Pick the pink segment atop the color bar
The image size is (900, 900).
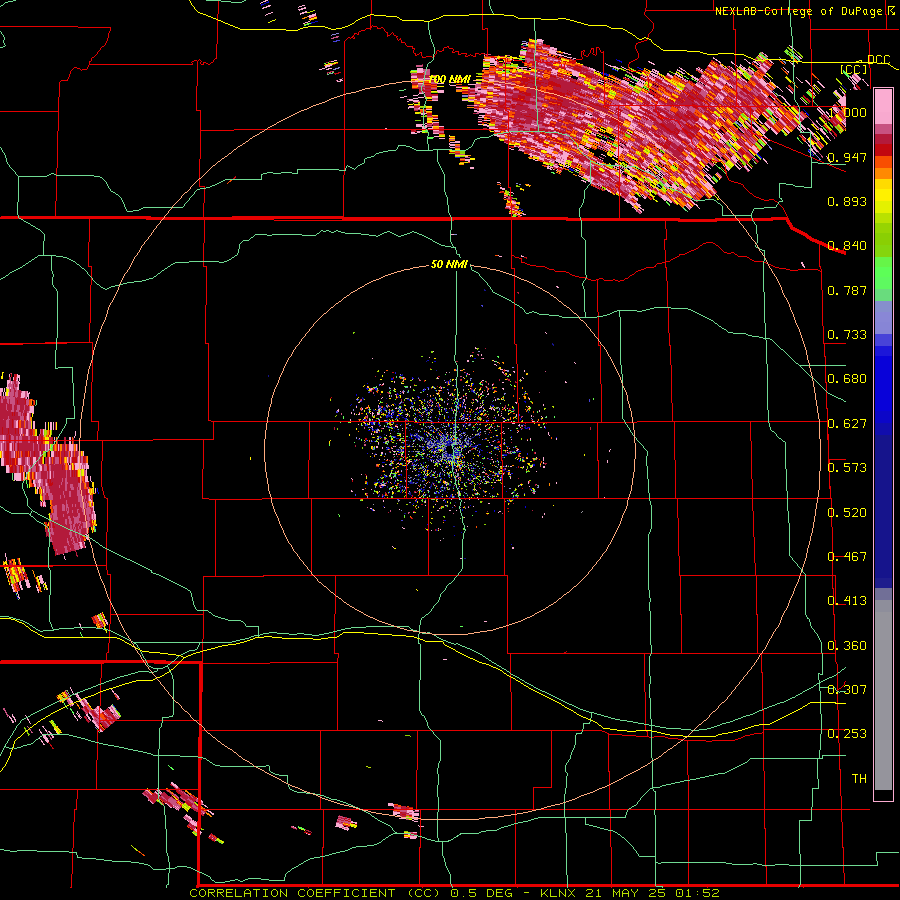[883, 106]
